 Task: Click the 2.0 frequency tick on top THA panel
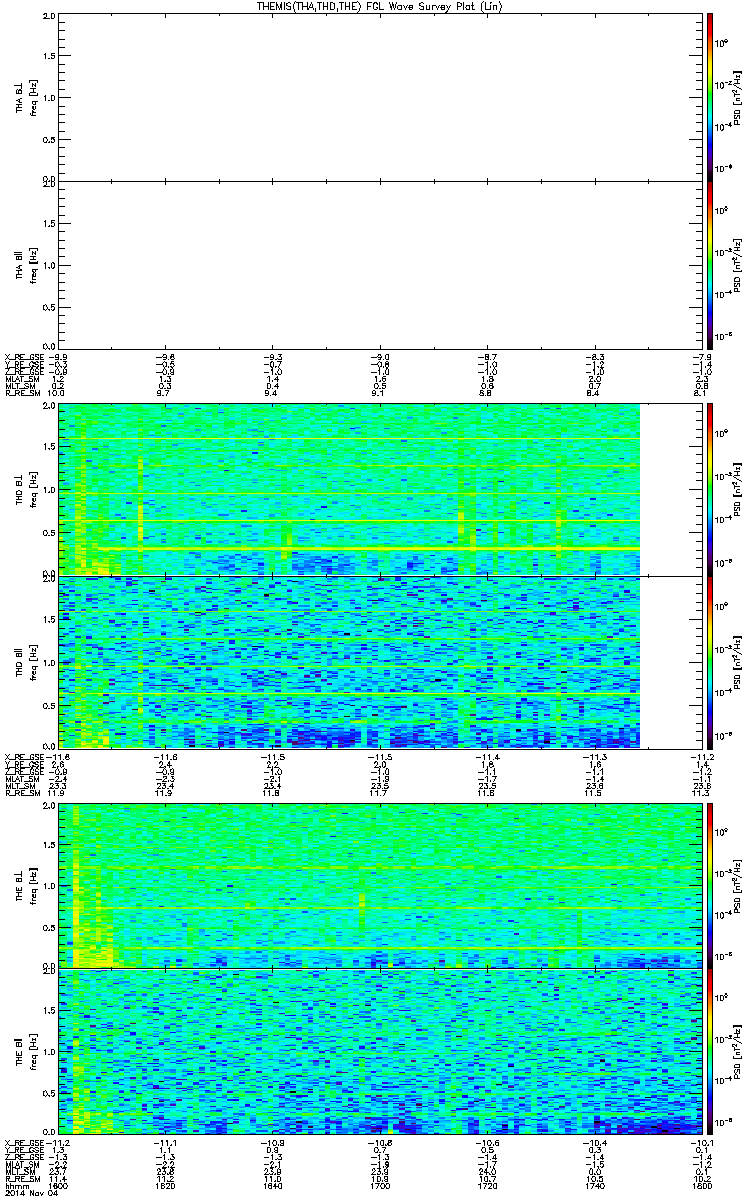[49, 18]
